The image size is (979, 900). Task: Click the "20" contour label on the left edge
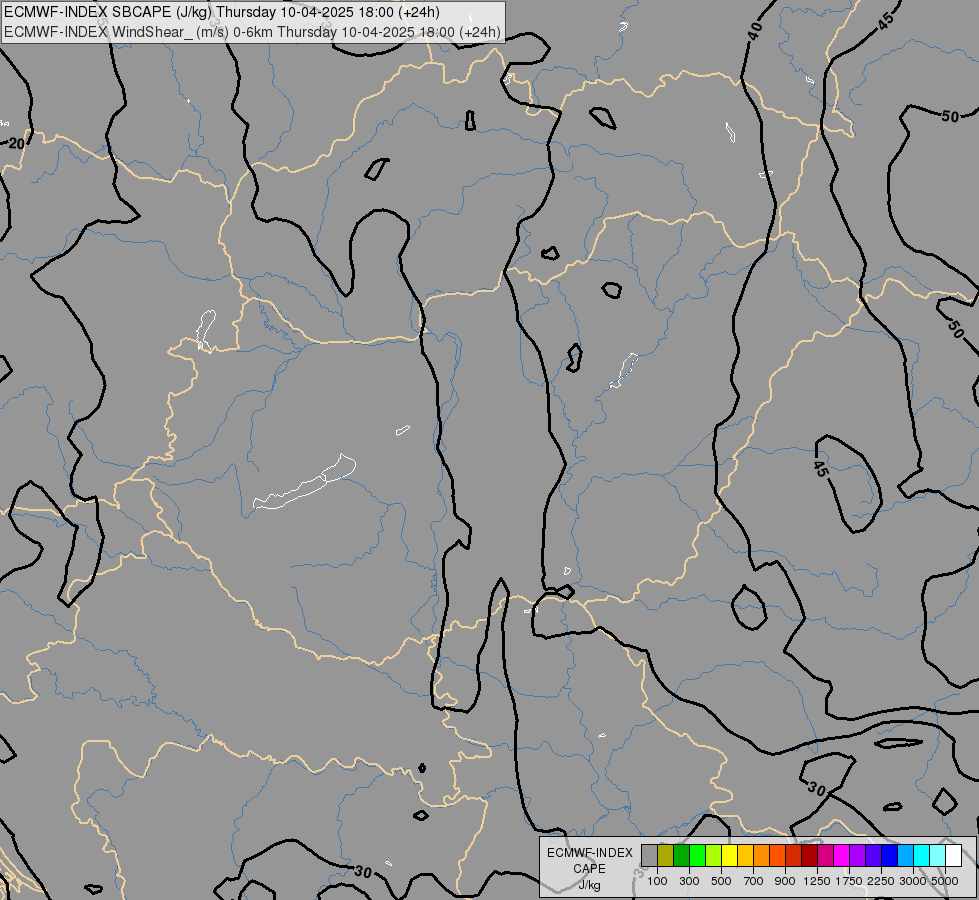pos(16,144)
